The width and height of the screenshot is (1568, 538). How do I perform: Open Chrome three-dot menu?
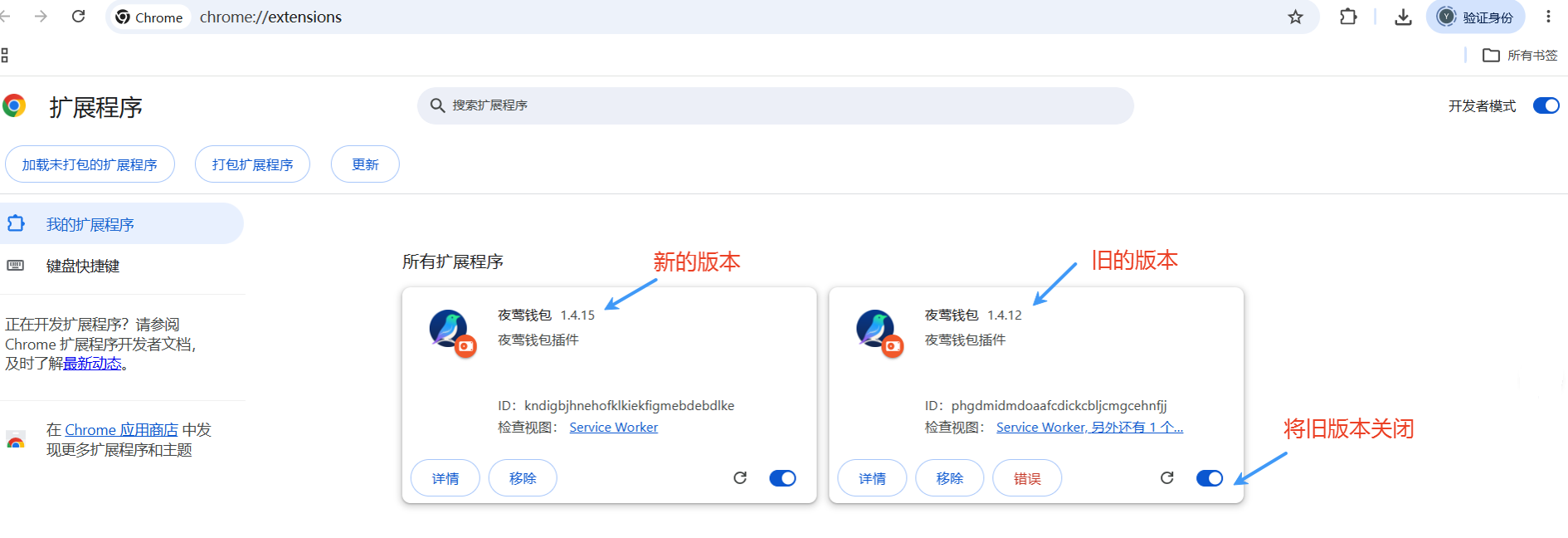(x=1548, y=17)
